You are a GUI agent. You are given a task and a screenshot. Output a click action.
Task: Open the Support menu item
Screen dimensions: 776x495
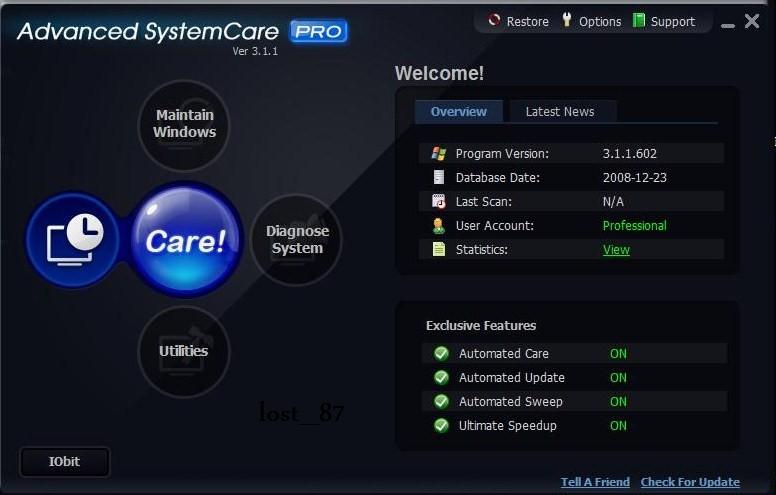tap(673, 22)
